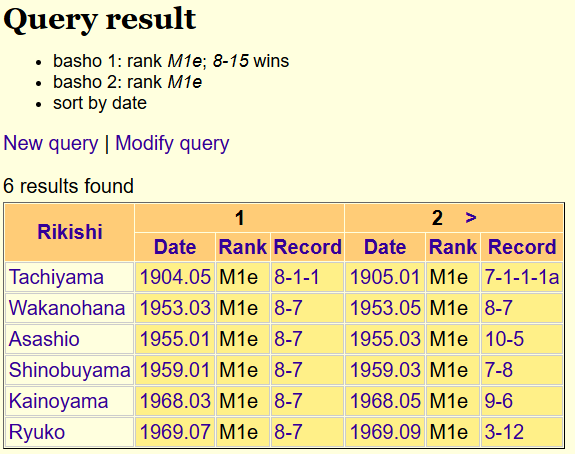
Task: Click the 'sort by date' bullet text
Action: 100,103
